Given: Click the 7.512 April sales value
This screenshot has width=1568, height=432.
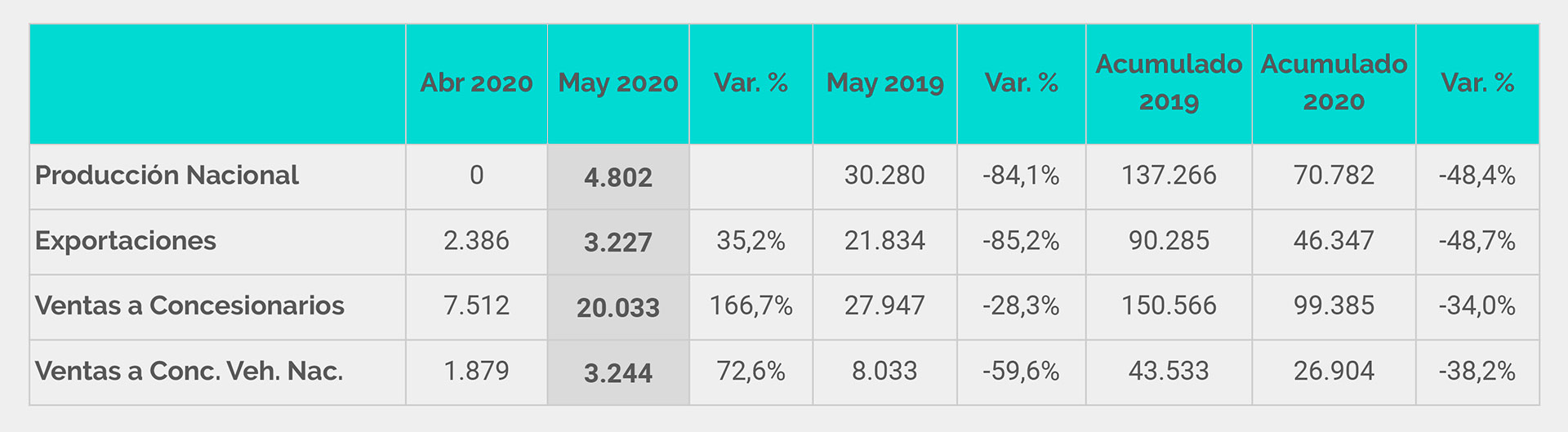Looking at the screenshot, I should coord(476,306).
